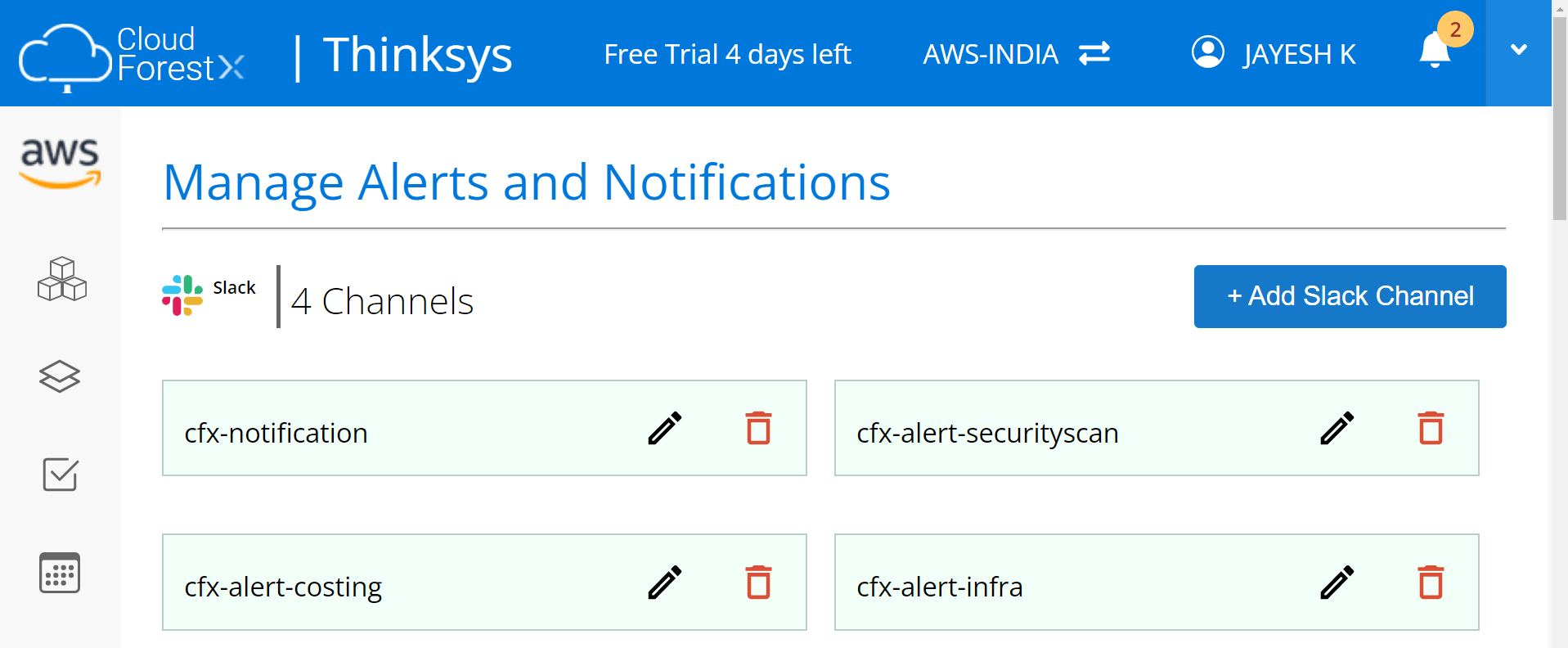Delete the cfx-alert-infra channel
The image size is (1568, 648).
click(x=1431, y=582)
